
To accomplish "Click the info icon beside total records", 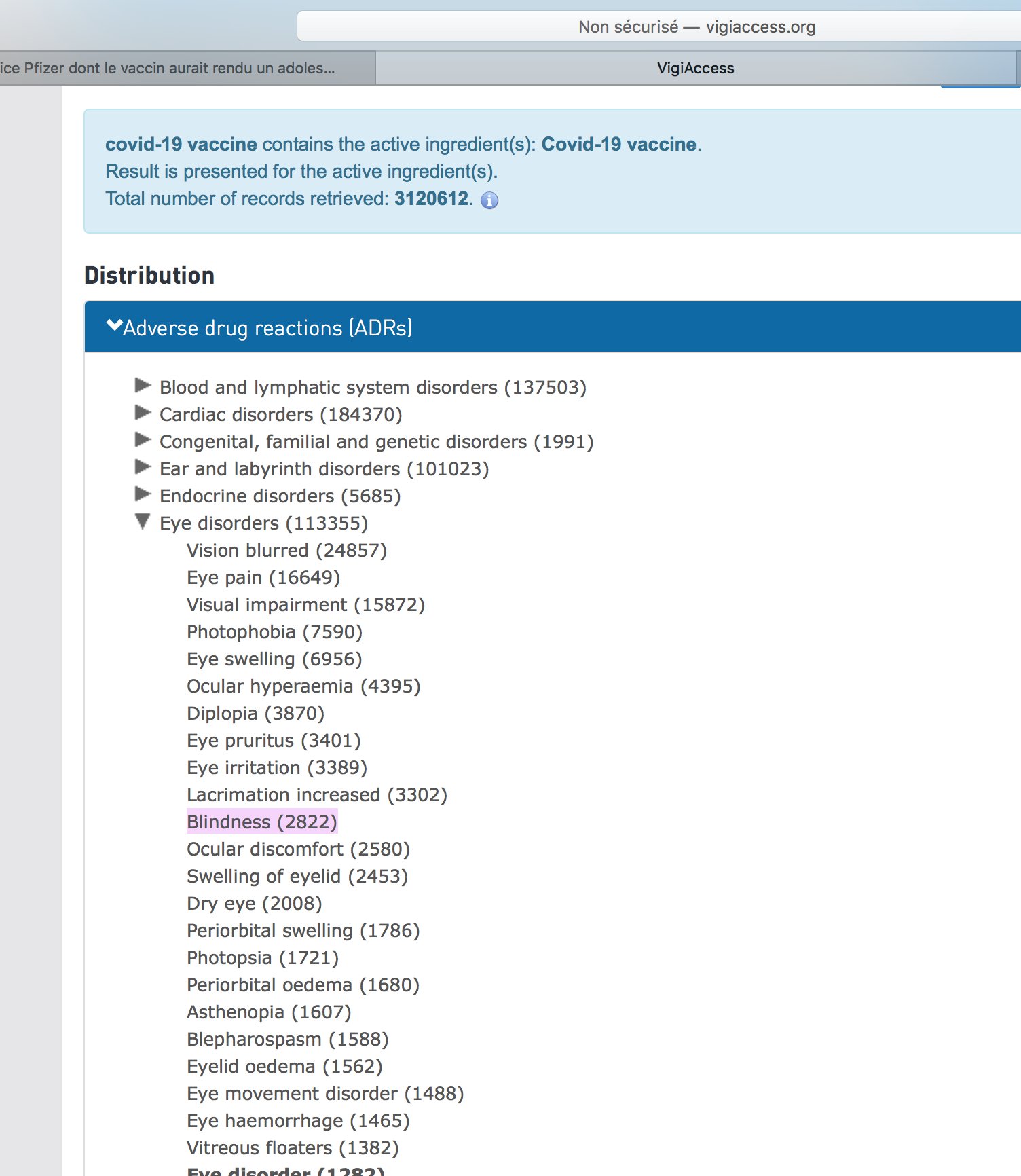I will click(x=489, y=200).
